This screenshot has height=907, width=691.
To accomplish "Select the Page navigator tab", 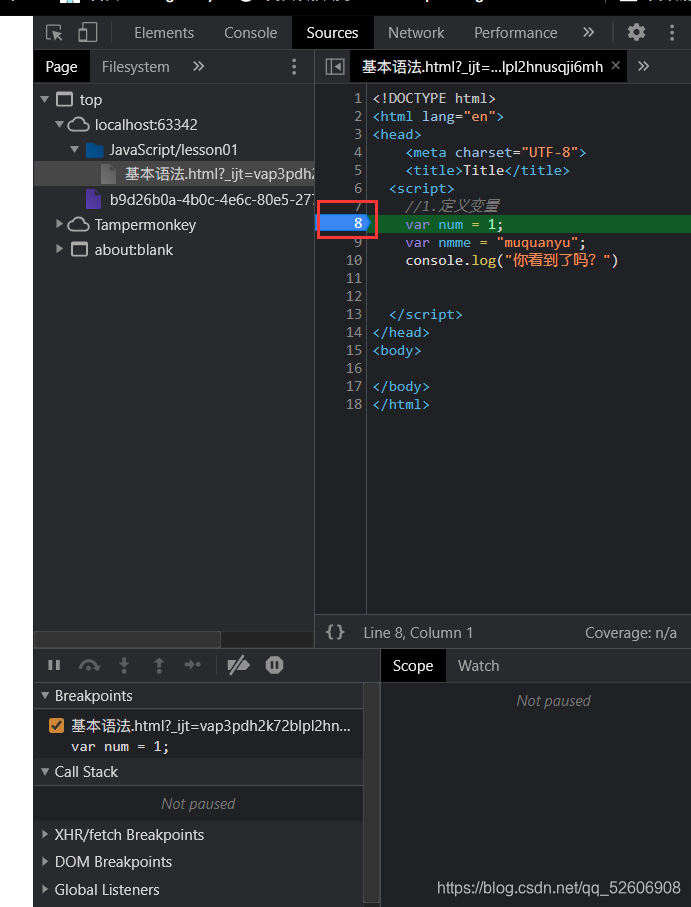I will (61, 67).
